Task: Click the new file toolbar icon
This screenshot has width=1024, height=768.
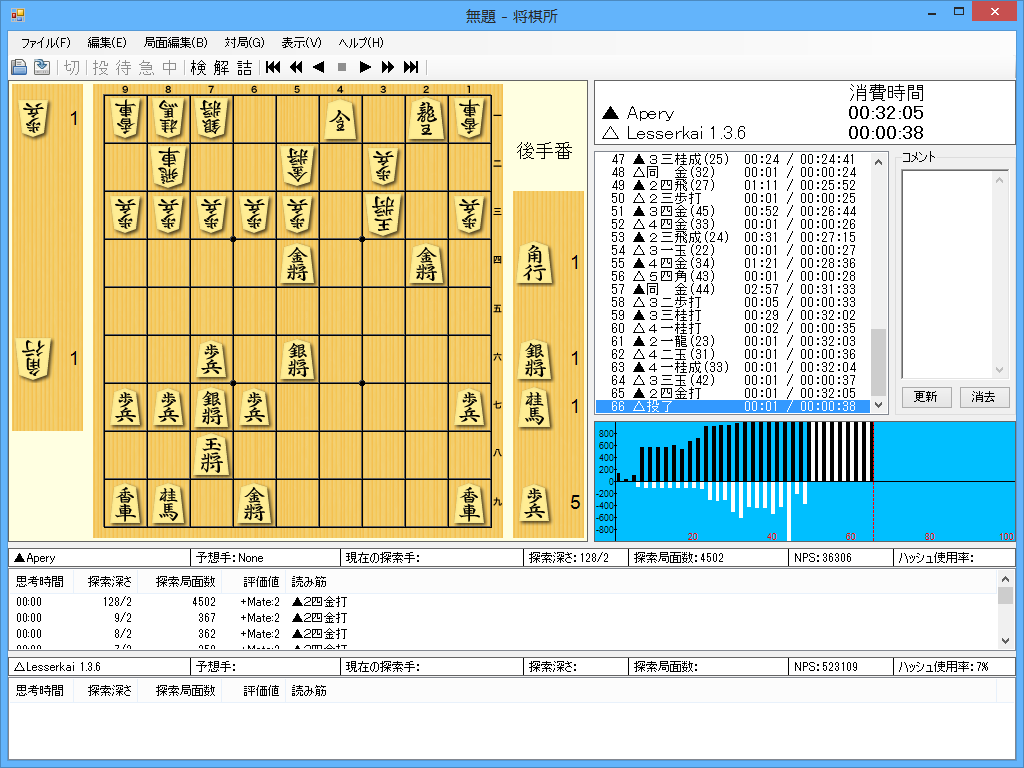Action: (20, 67)
